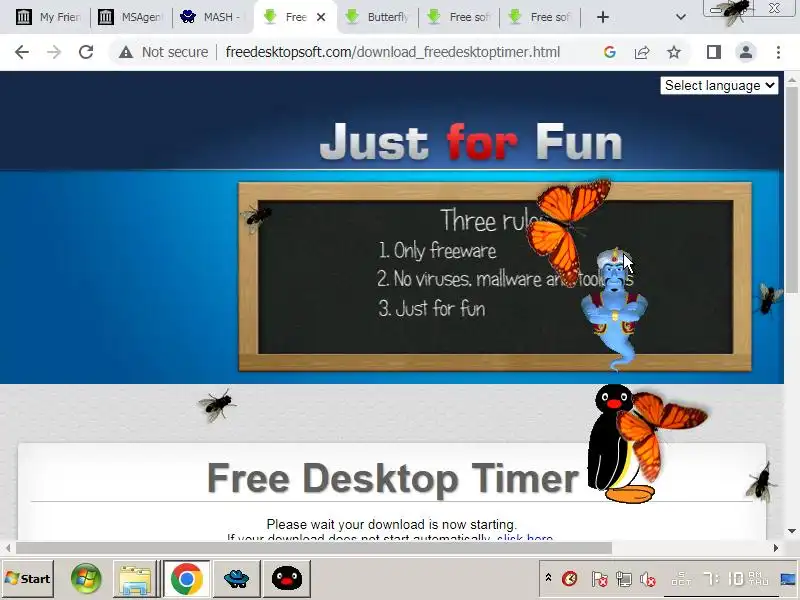800x600 pixels.
Task: Open the Chrome three-dot menu
Action: pyautogui.click(x=778, y=52)
